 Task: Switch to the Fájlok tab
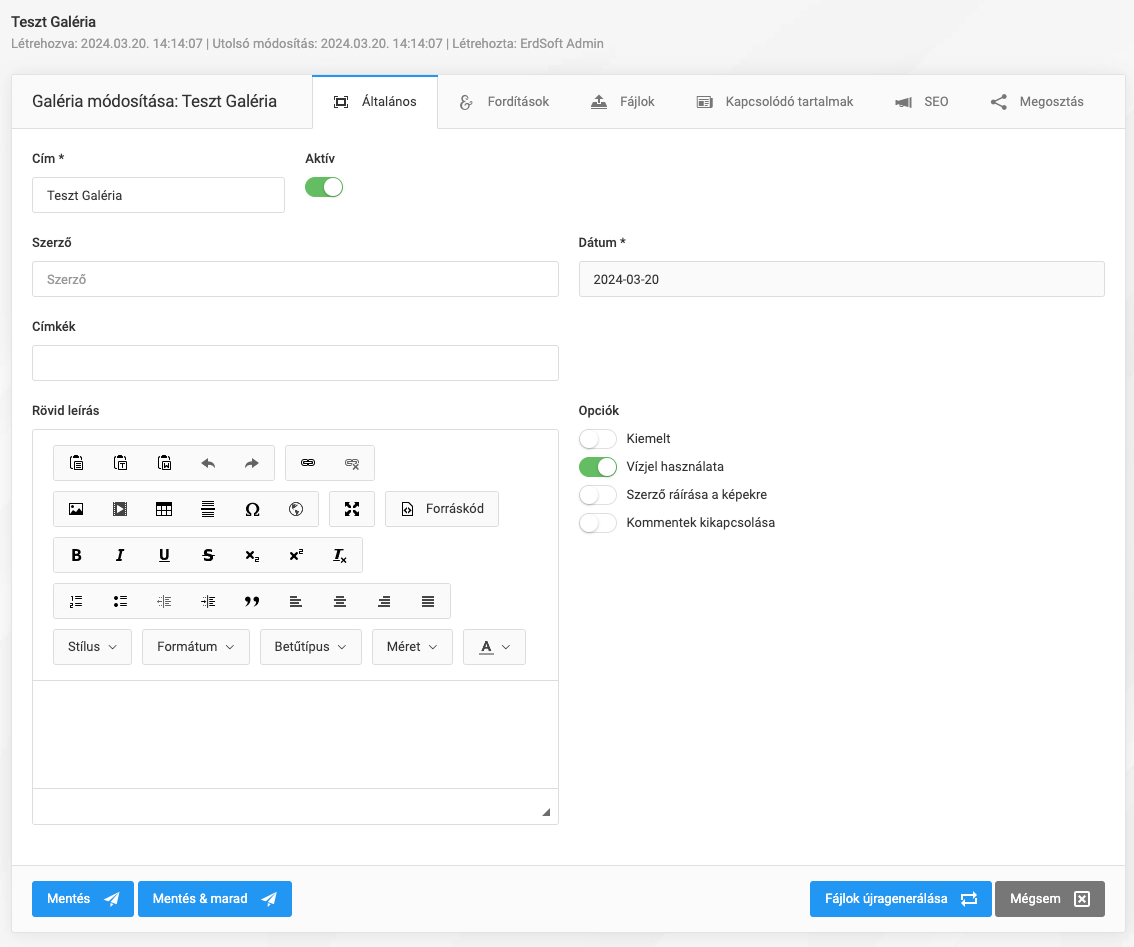(x=623, y=102)
